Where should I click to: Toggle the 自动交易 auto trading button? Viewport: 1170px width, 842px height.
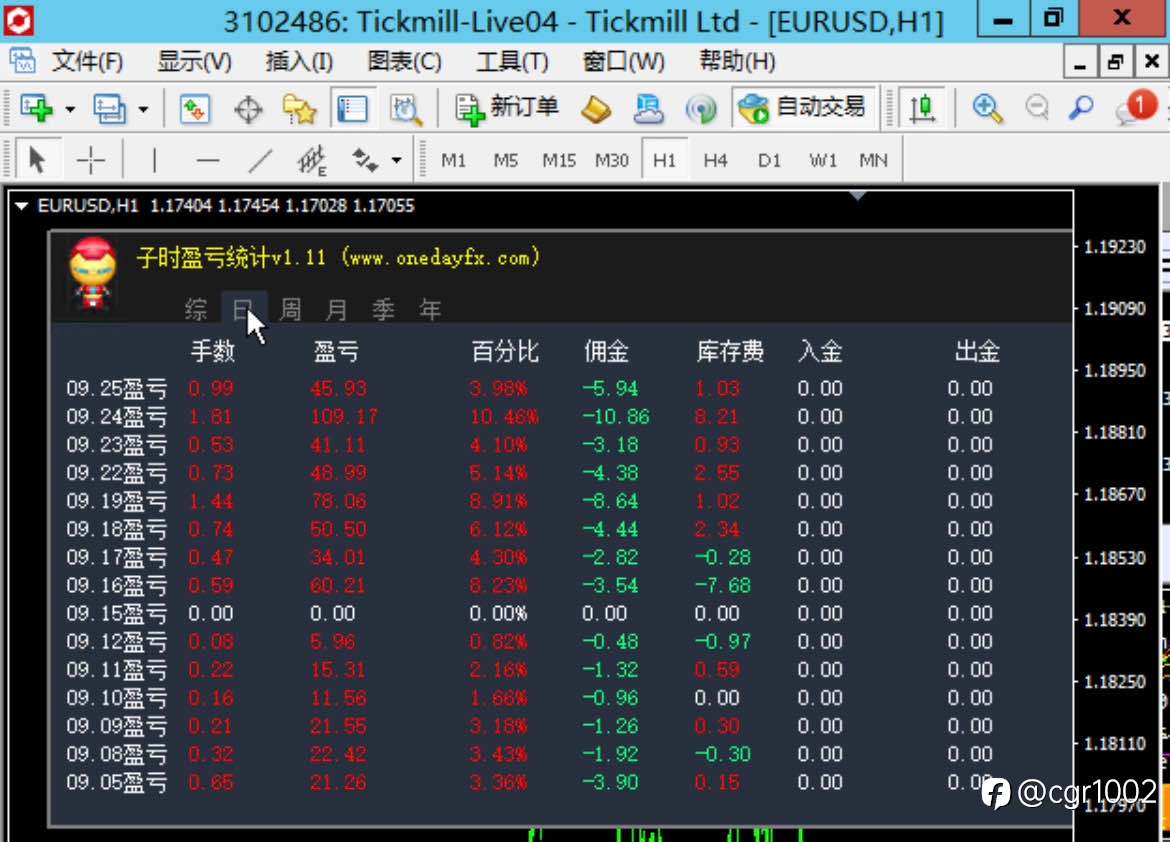point(802,108)
